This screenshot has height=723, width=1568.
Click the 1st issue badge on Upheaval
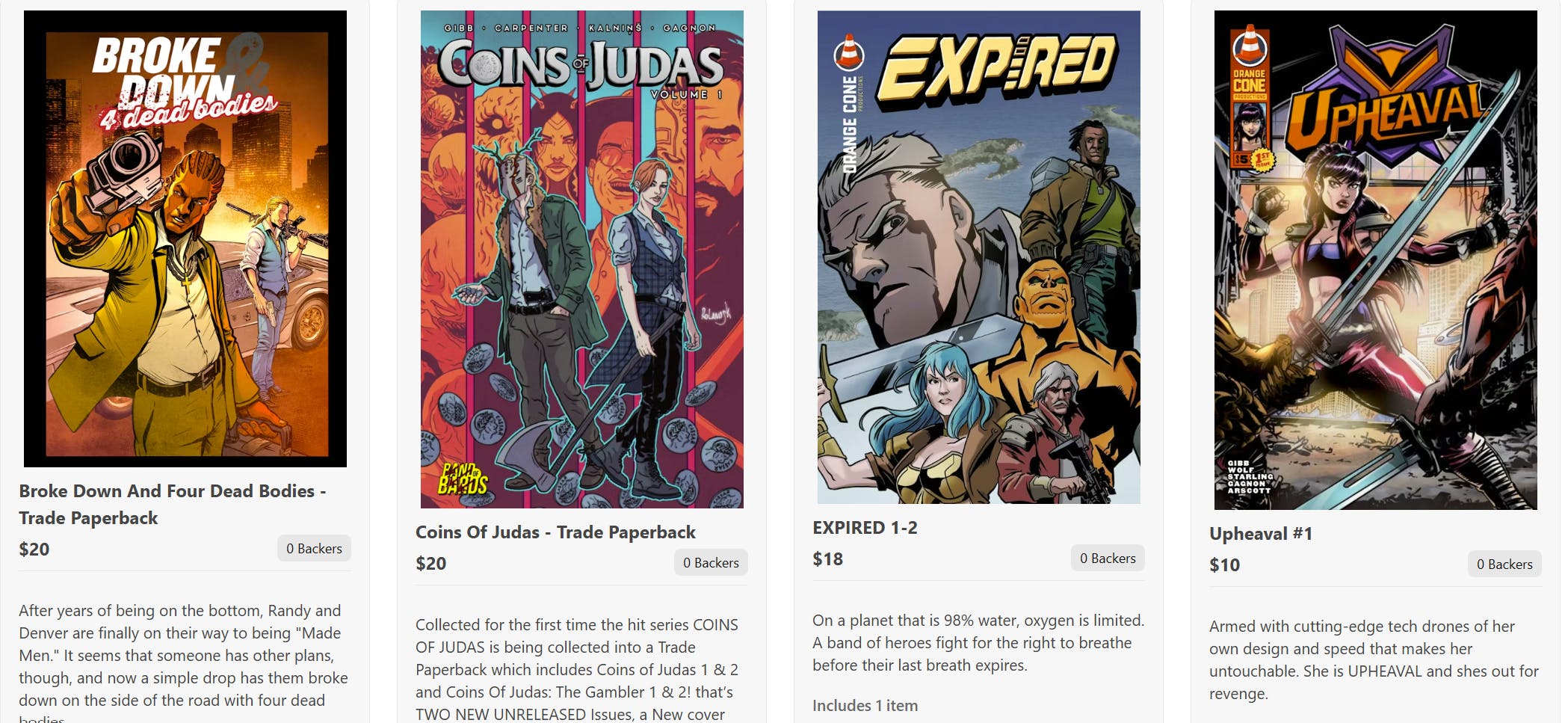pyautogui.click(x=1262, y=160)
